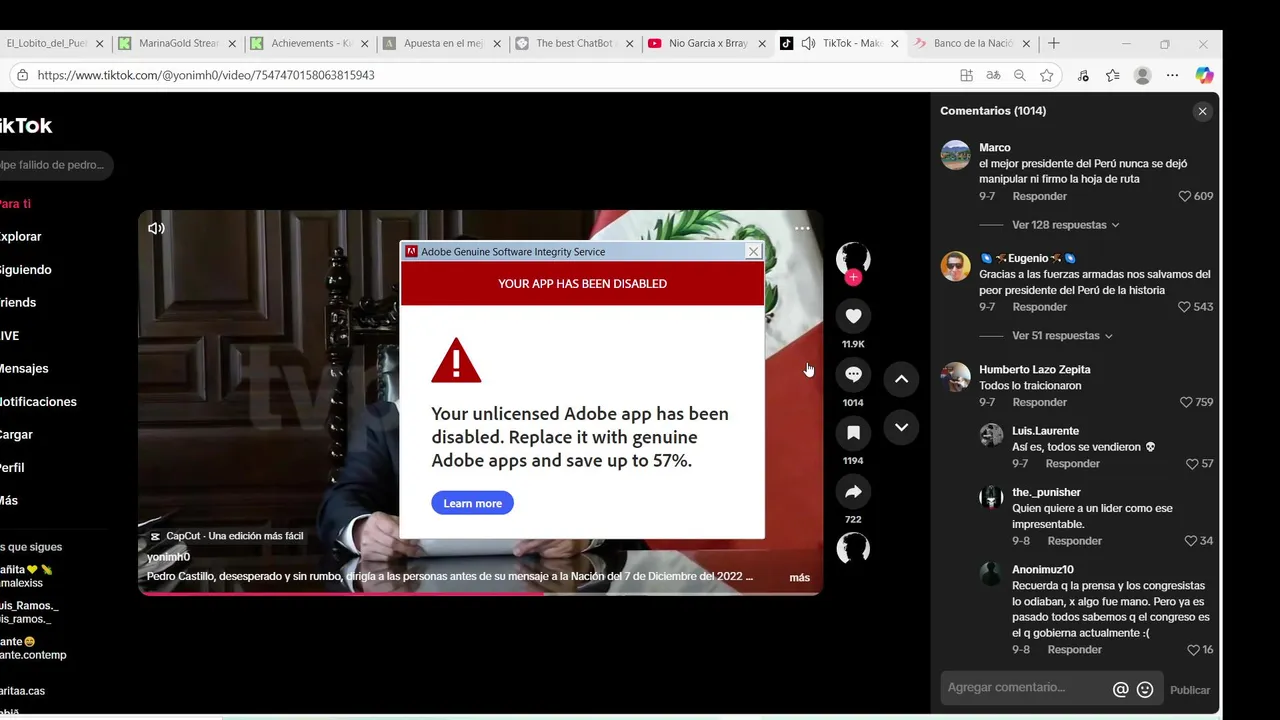Switch to Apuesta en el mej tab

pos(442,43)
